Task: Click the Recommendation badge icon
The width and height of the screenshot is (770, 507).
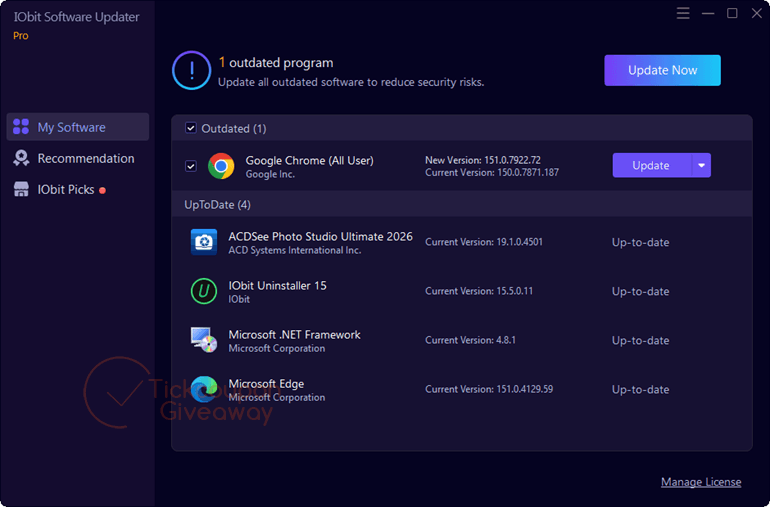Action: click(21, 158)
